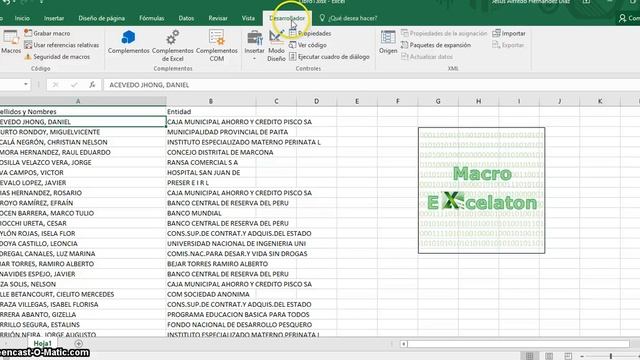The width and height of the screenshot is (640, 360).
Task: Switch to Hoja1 sheet tab
Action: [42, 343]
